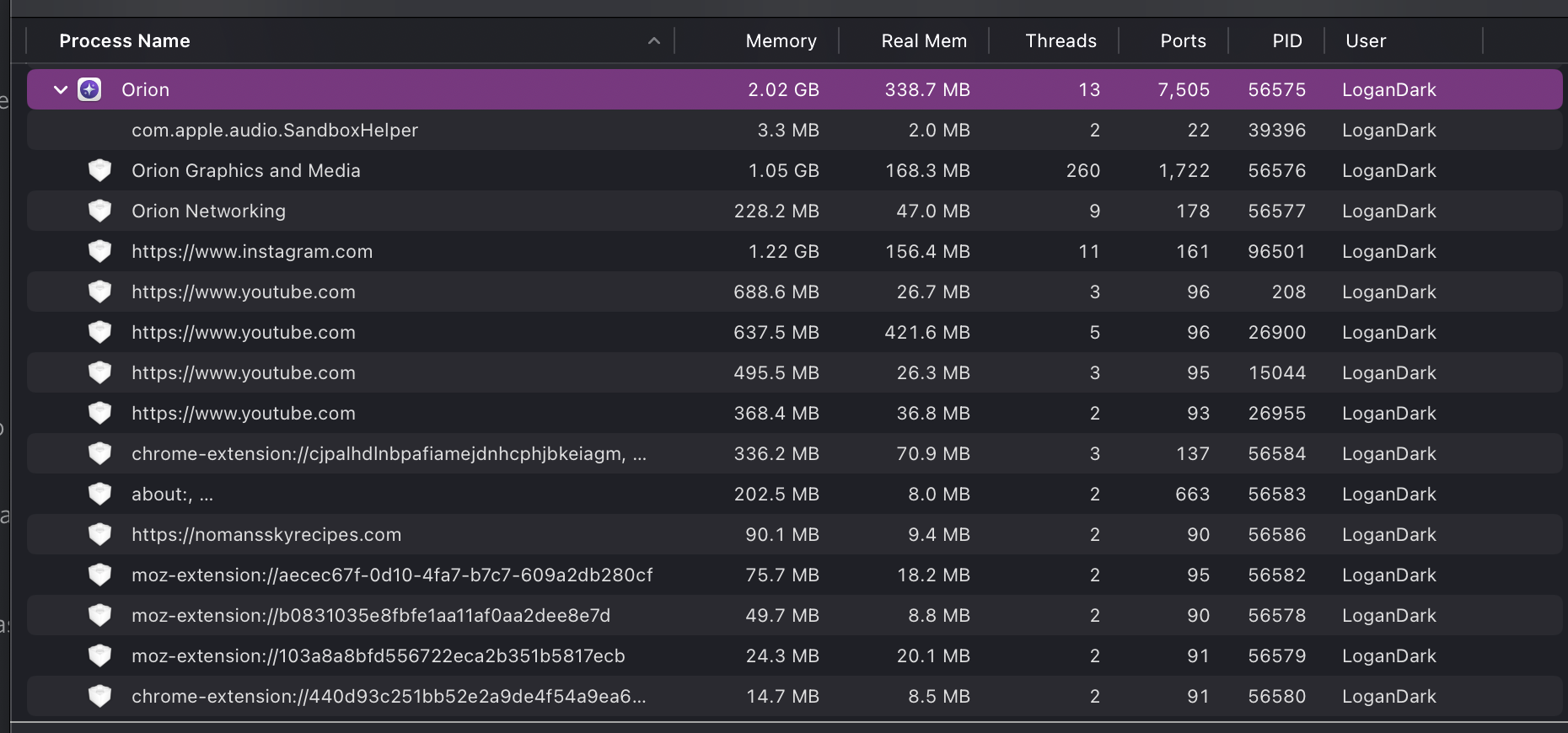Click PID 56575 cell
The image size is (1568, 733).
[x=1277, y=89]
